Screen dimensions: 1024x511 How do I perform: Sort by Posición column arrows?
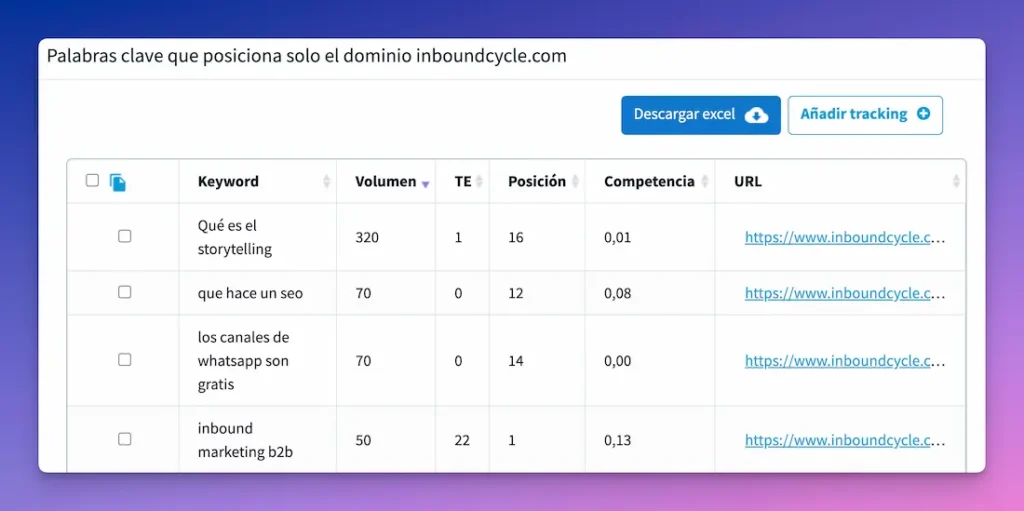pos(575,182)
